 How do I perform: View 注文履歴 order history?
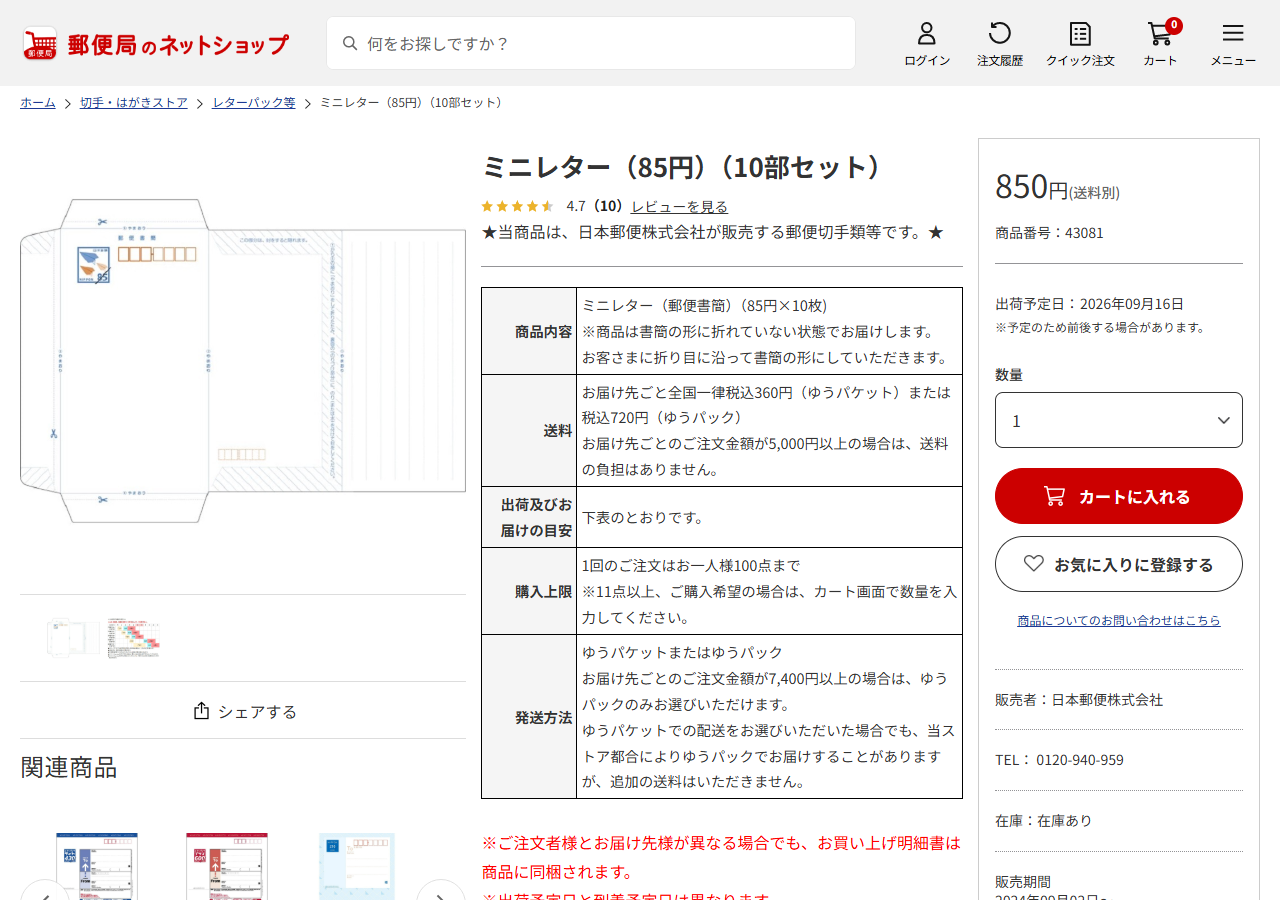click(1000, 45)
